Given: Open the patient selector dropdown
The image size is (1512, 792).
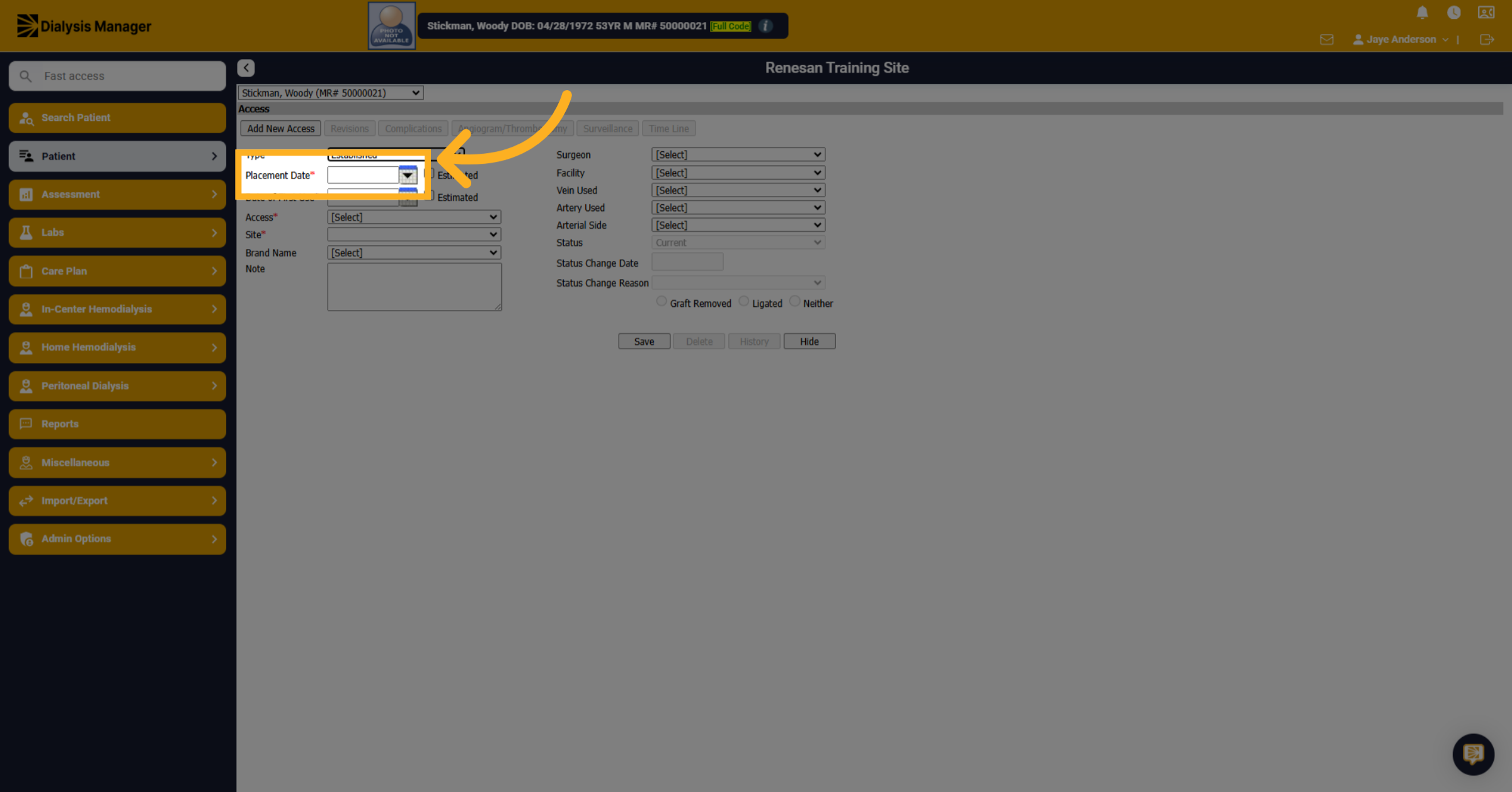Looking at the screenshot, I should click(x=330, y=93).
